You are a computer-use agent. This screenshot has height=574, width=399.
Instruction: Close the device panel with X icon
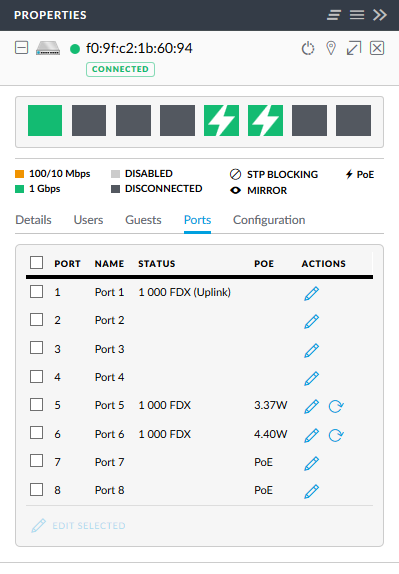pyautogui.click(x=377, y=48)
